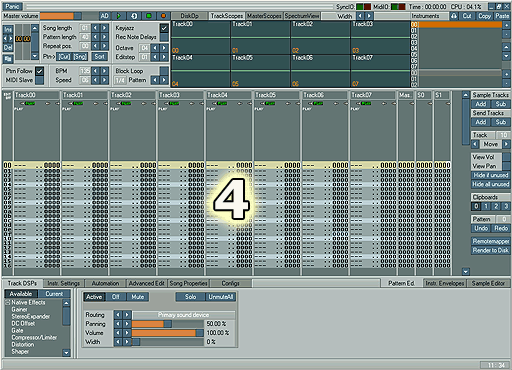Click the sequence position scroll-down arrow
The image size is (512, 370).
[x=35, y=56]
